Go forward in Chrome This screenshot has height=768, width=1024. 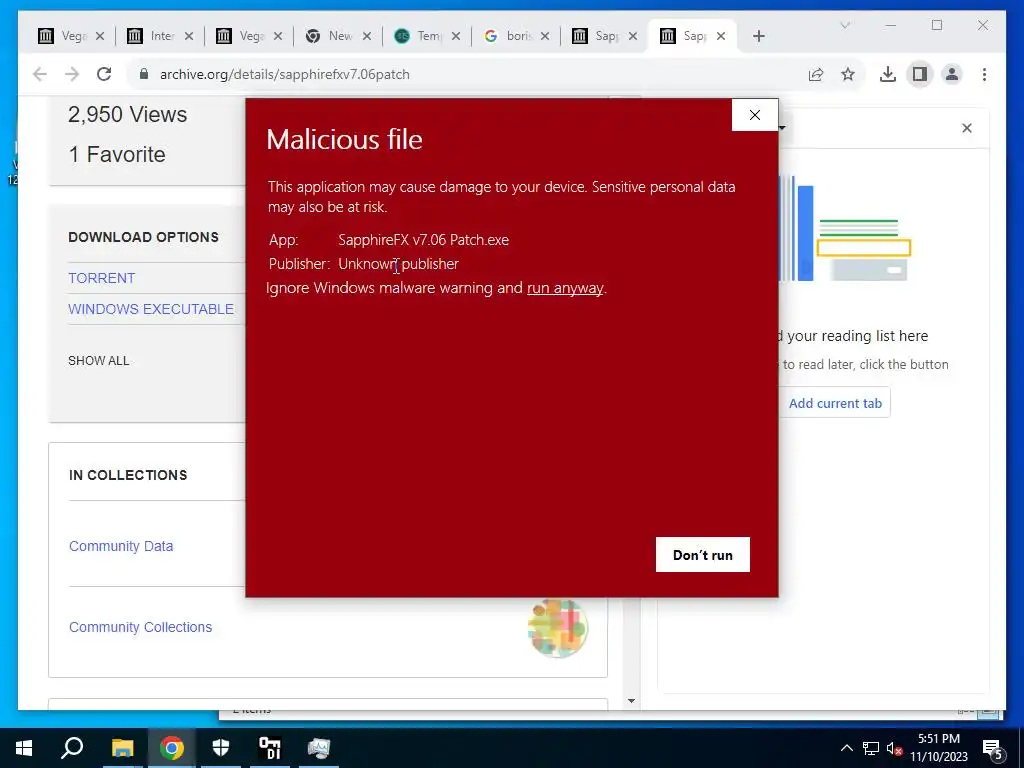click(x=72, y=74)
